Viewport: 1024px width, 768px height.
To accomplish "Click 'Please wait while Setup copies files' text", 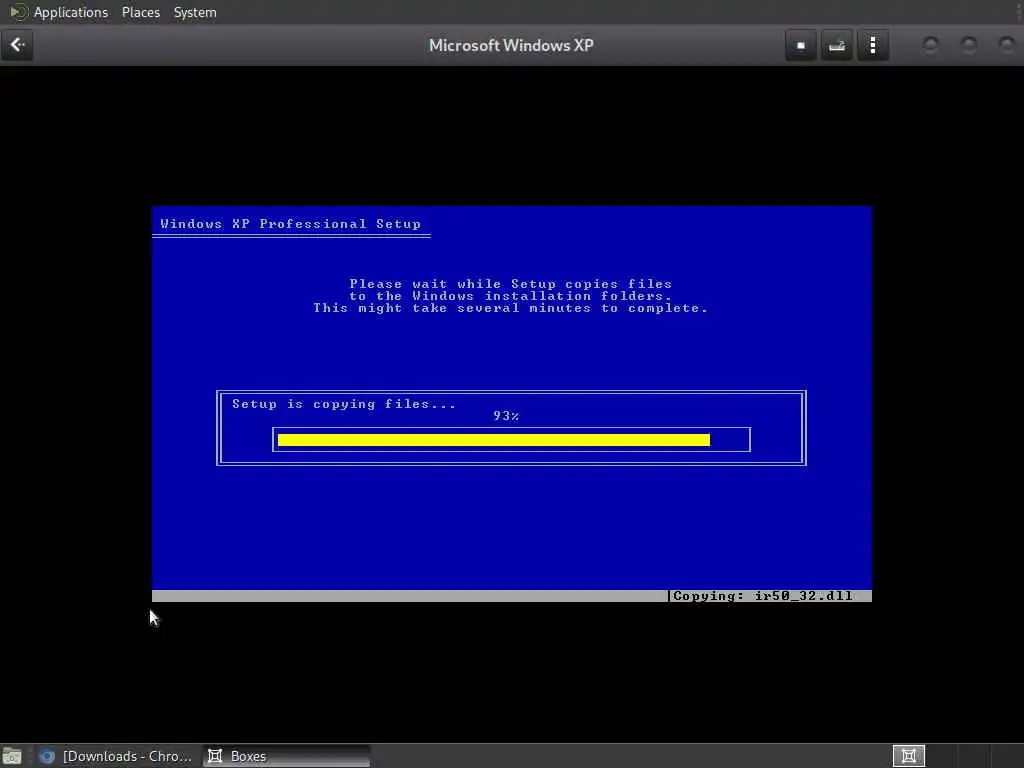I will pyautogui.click(x=511, y=284).
